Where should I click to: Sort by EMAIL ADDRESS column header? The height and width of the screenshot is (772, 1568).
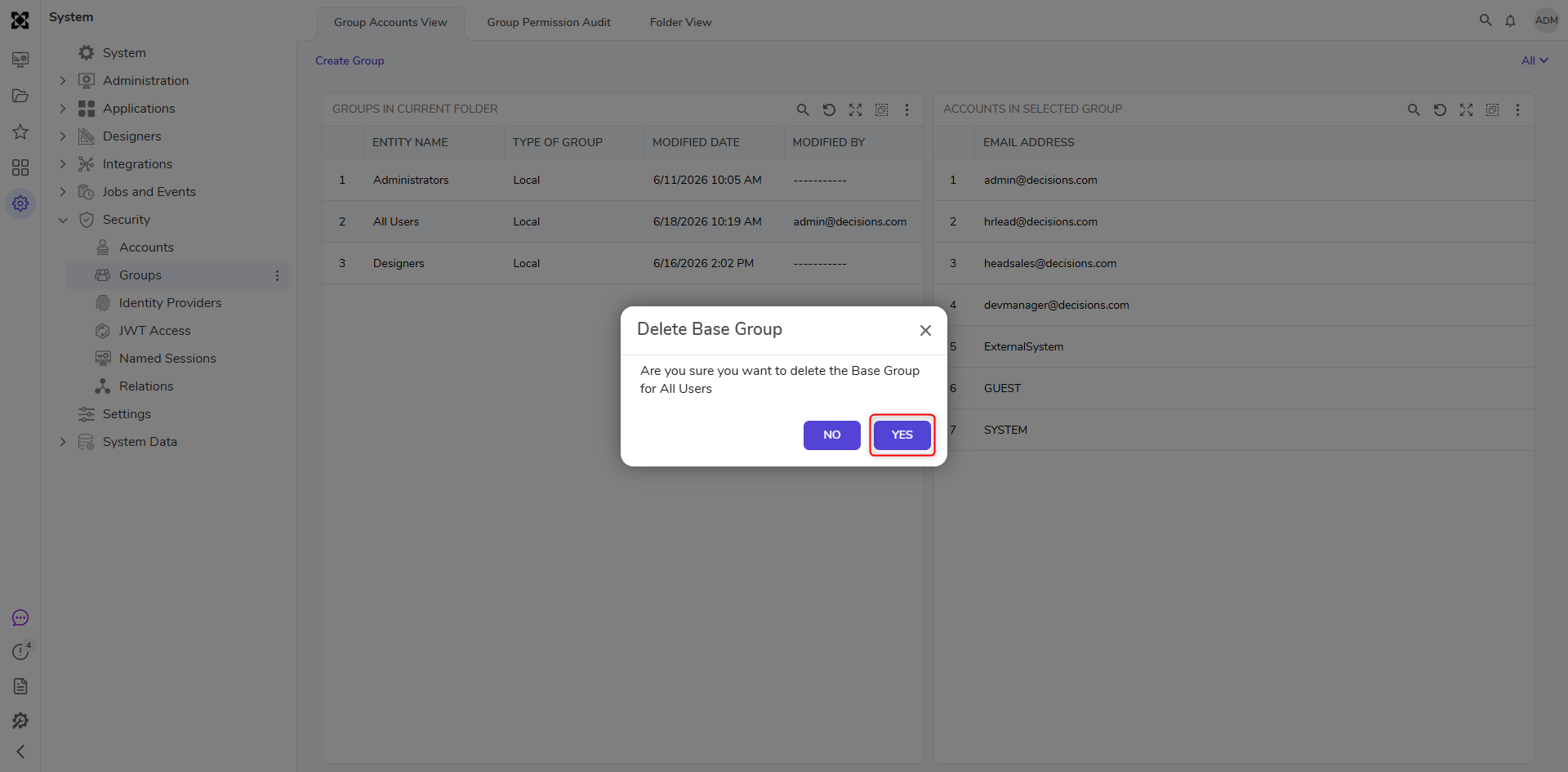1029,142
